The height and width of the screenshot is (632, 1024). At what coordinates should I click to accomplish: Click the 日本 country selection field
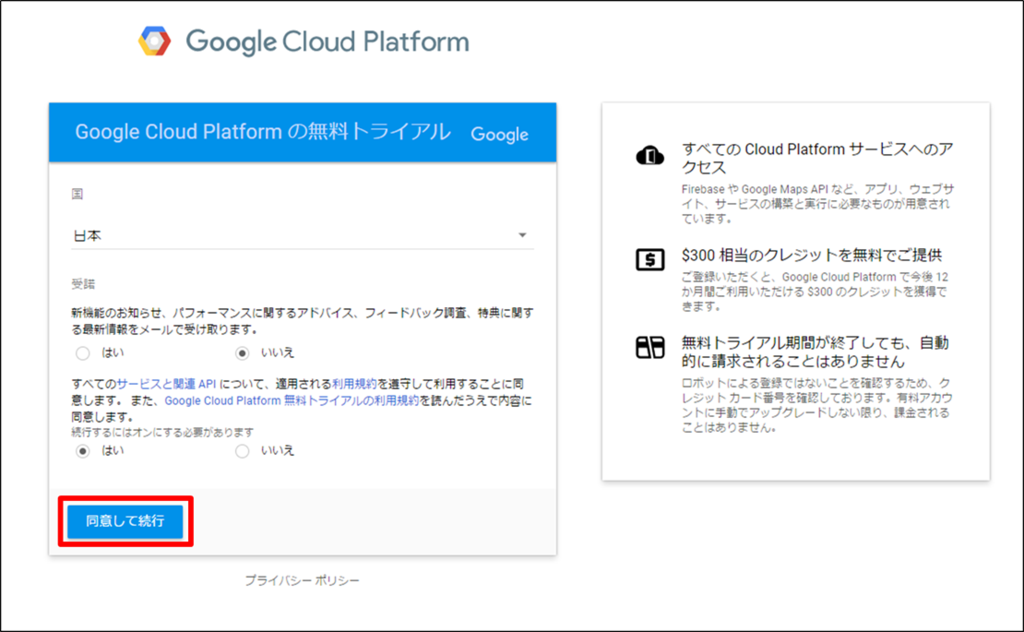point(290,236)
